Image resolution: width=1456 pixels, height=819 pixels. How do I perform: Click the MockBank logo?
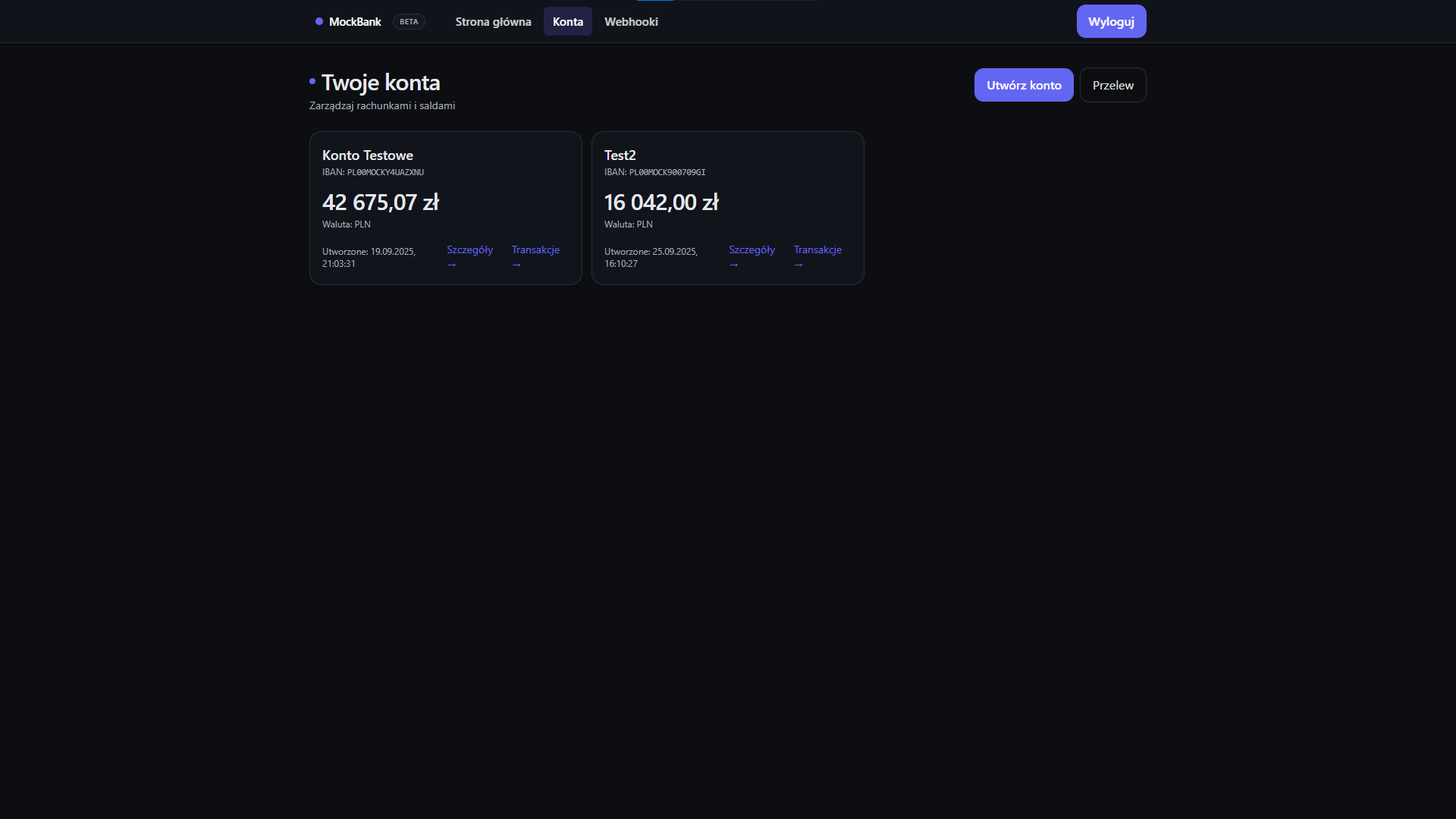[348, 21]
